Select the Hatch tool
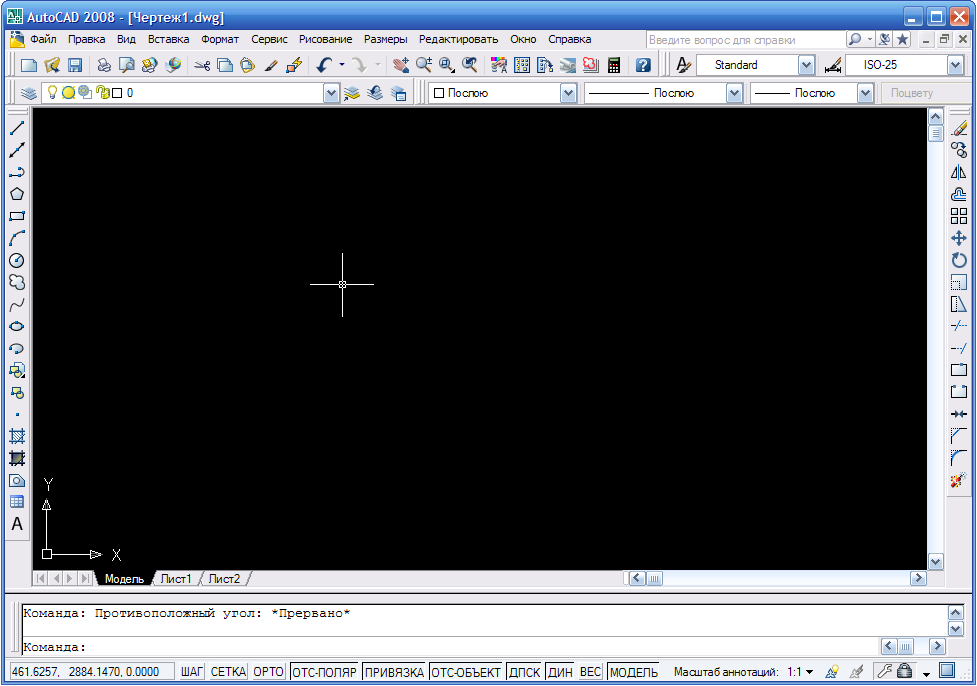977x686 pixels. point(17,436)
